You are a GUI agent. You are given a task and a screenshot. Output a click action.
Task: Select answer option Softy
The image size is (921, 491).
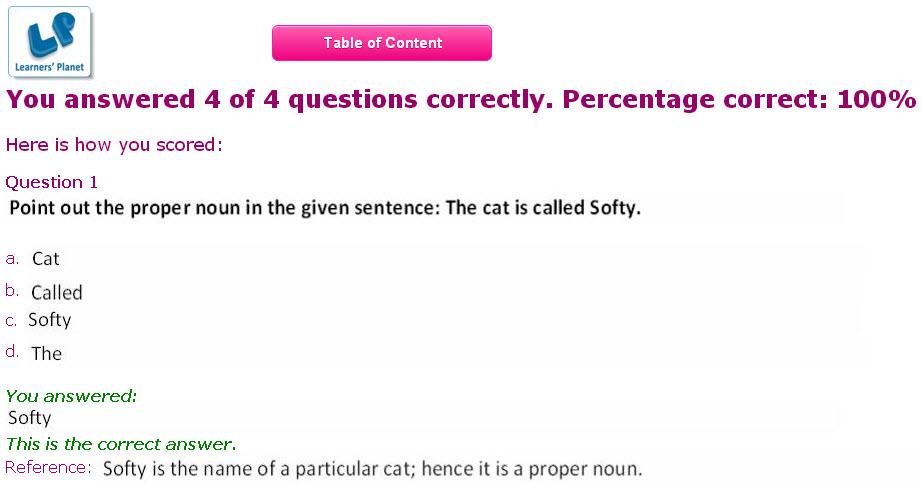[x=50, y=320]
